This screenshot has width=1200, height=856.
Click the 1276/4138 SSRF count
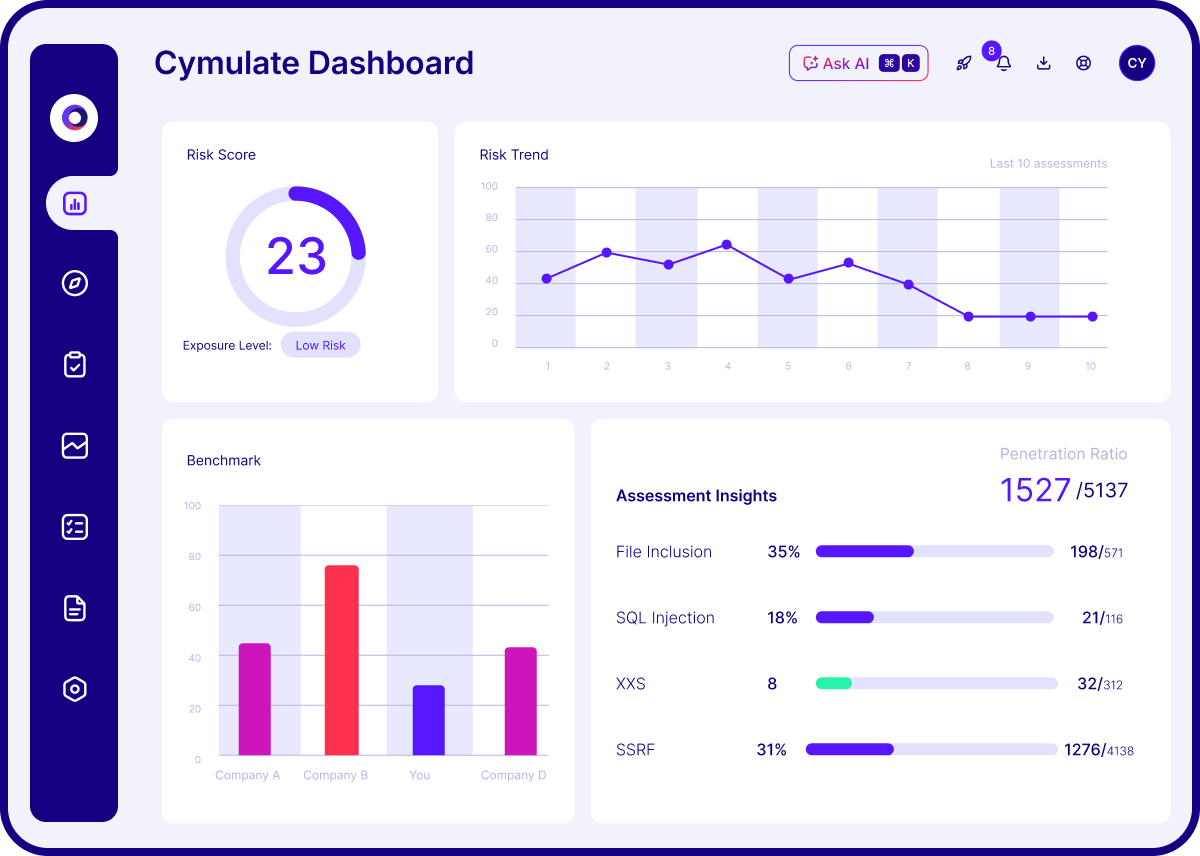tap(1099, 750)
